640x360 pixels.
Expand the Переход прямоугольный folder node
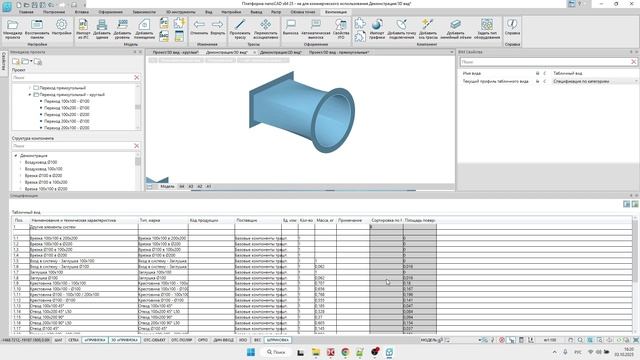[x=30, y=88]
